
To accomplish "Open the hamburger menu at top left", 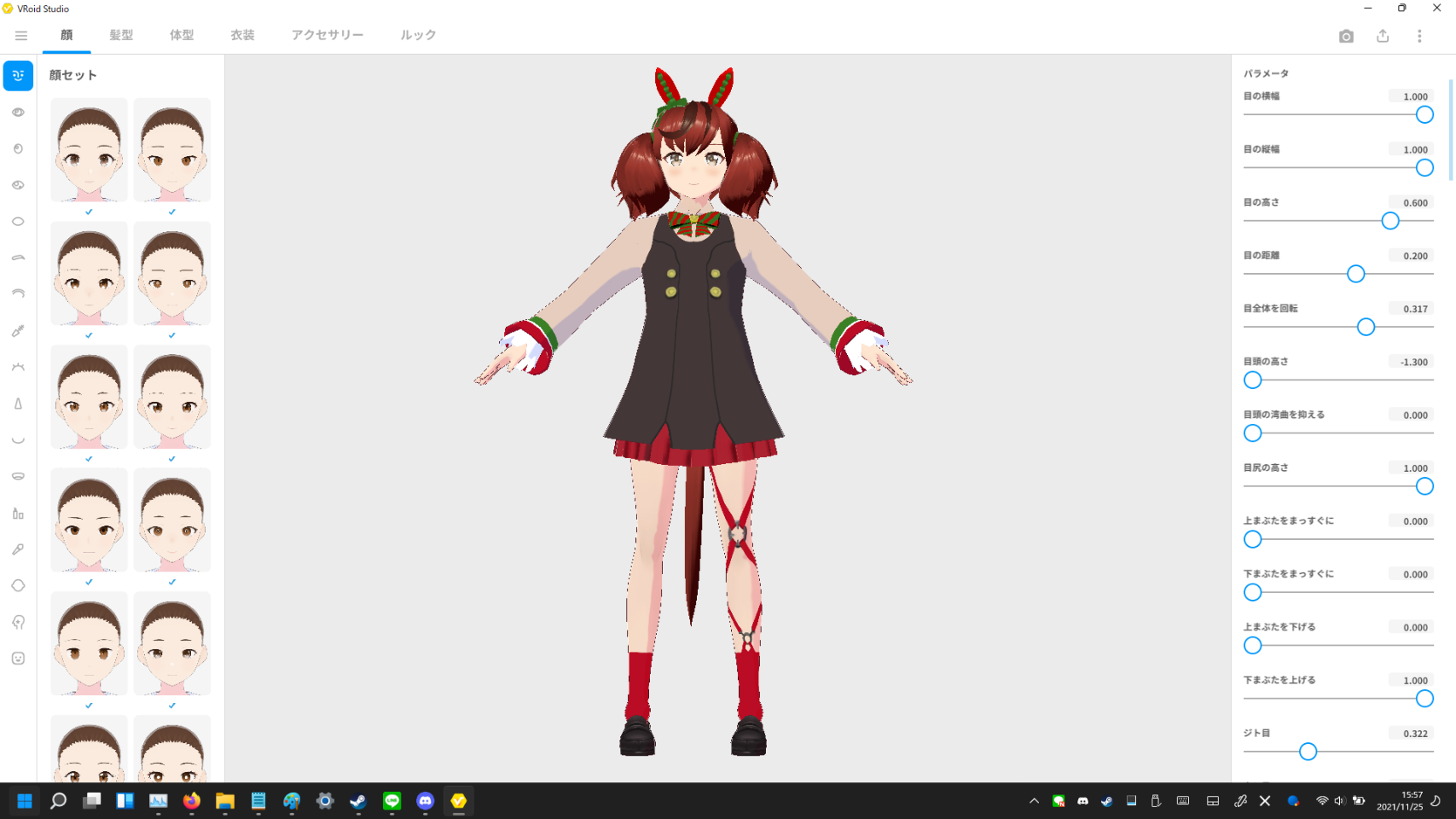I will pos(21,36).
